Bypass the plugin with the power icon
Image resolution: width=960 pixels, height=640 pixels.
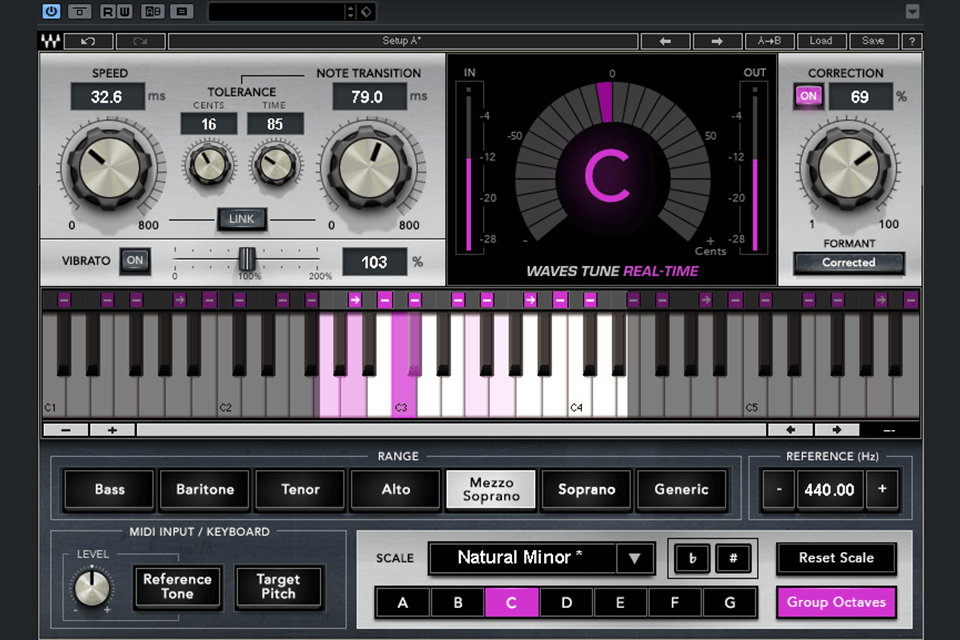(50, 11)
